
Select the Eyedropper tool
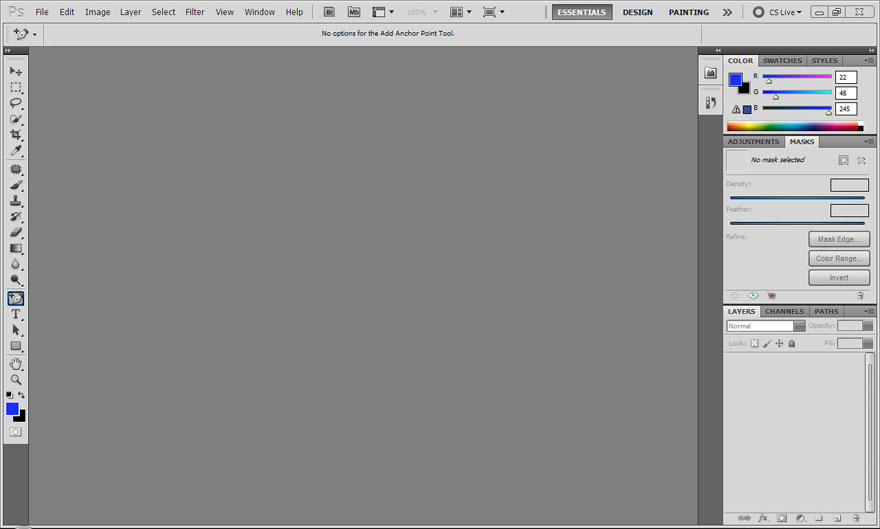pos(16,150)
